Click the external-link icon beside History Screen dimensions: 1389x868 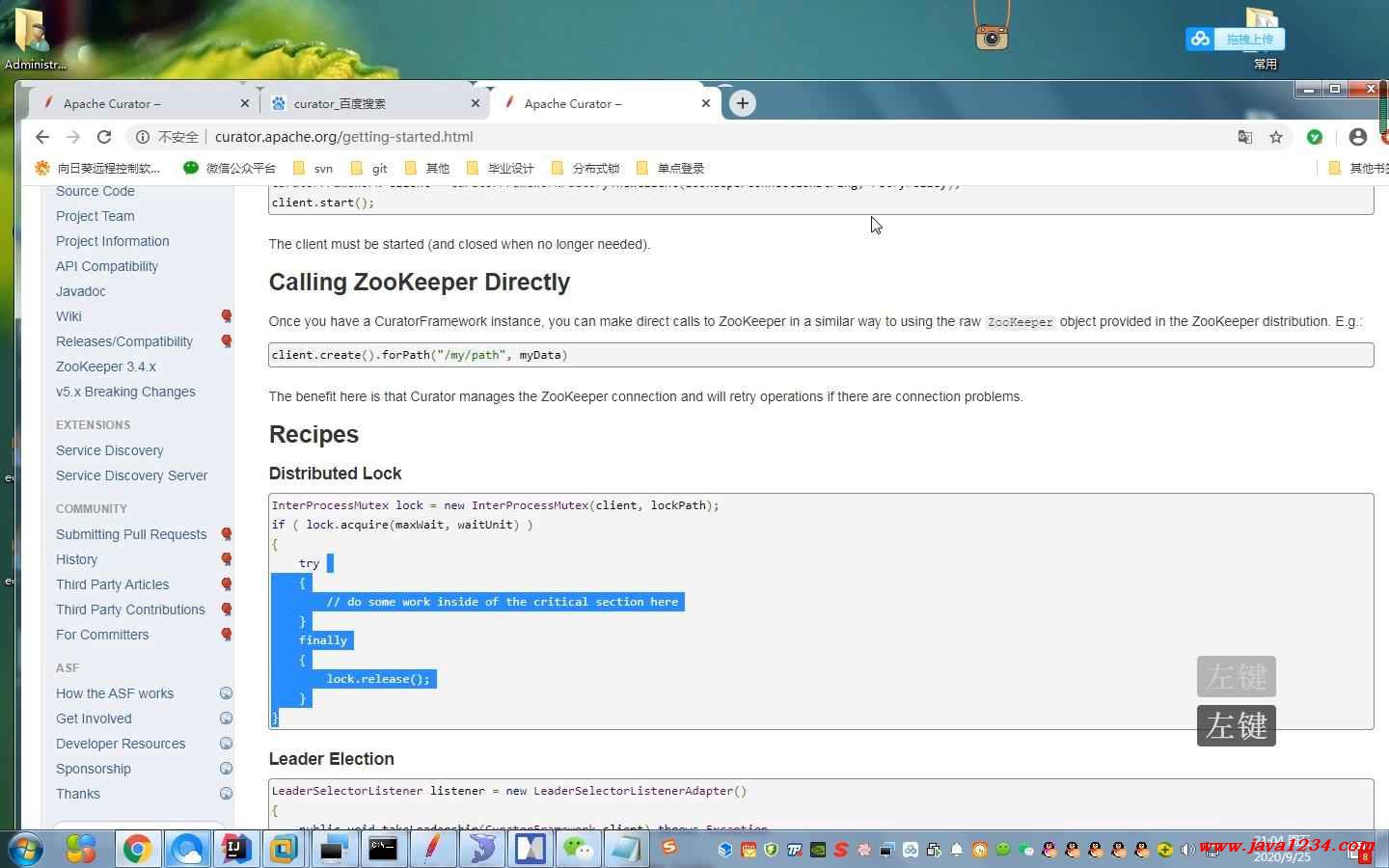tap(227, 559)
